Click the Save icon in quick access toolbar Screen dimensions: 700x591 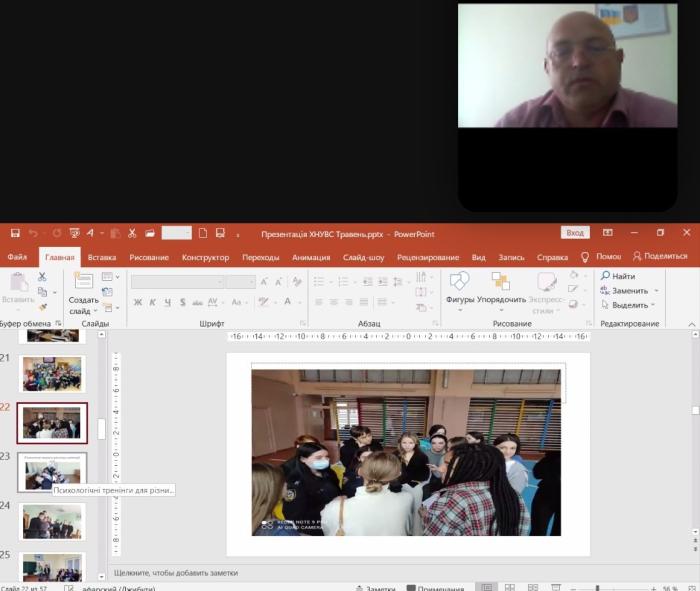15,233
